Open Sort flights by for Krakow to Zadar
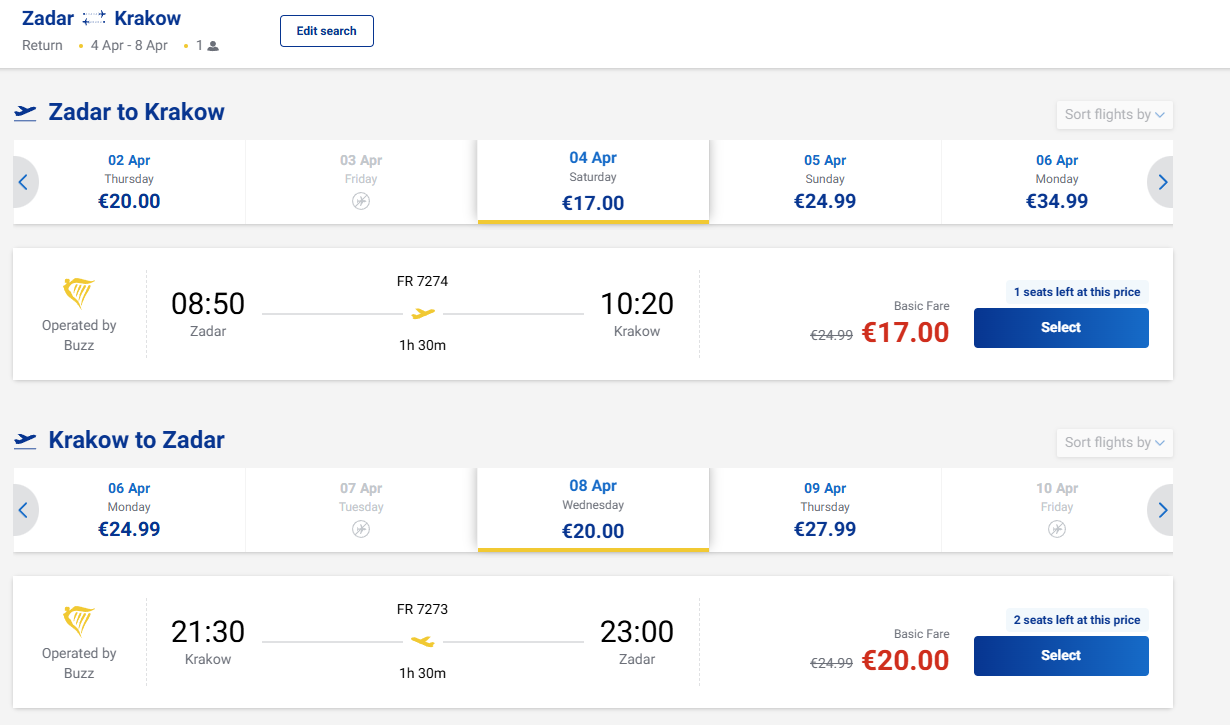The width and height of the screenshot is (1230, 725). 1114,443
